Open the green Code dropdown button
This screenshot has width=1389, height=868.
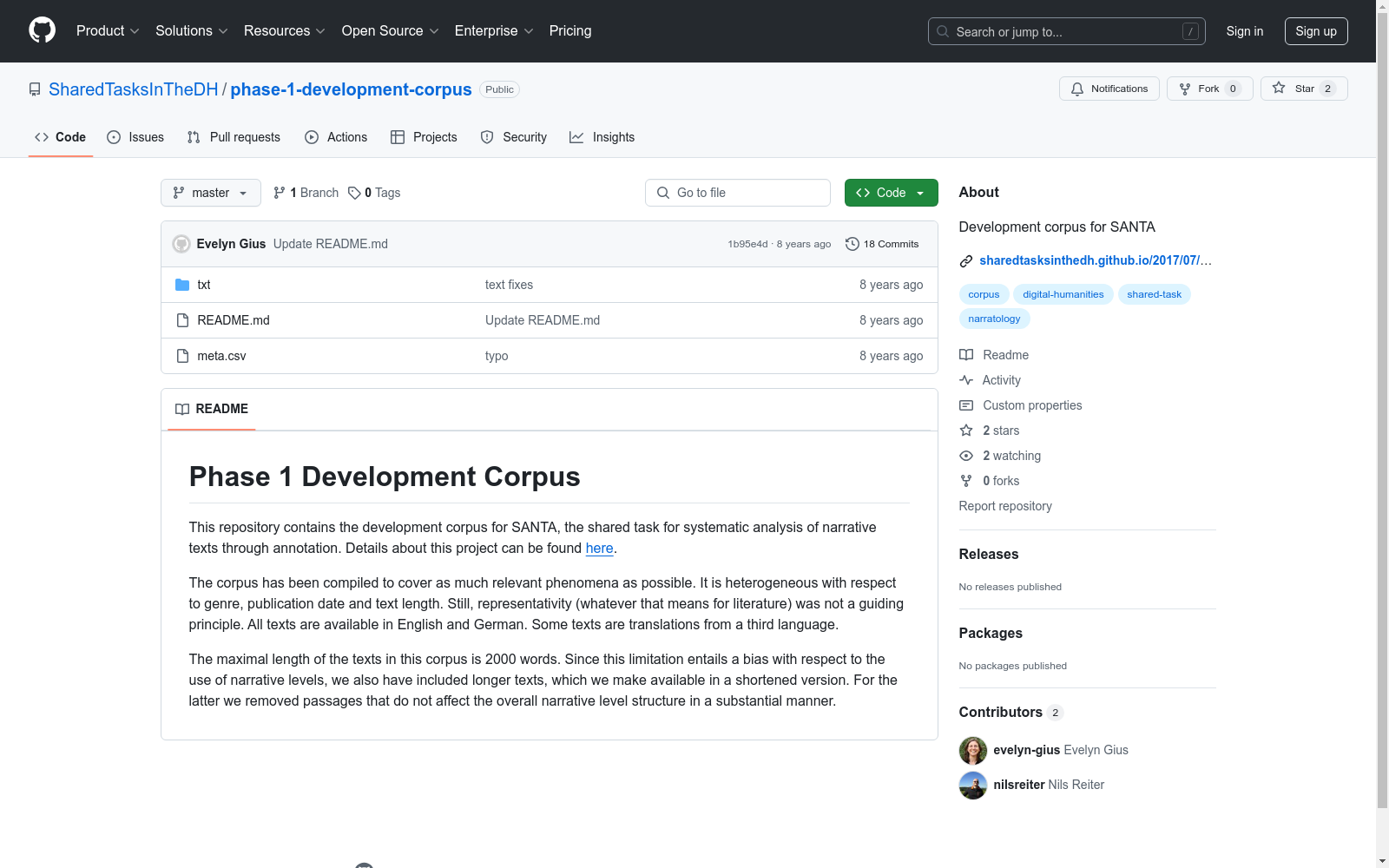892,193
